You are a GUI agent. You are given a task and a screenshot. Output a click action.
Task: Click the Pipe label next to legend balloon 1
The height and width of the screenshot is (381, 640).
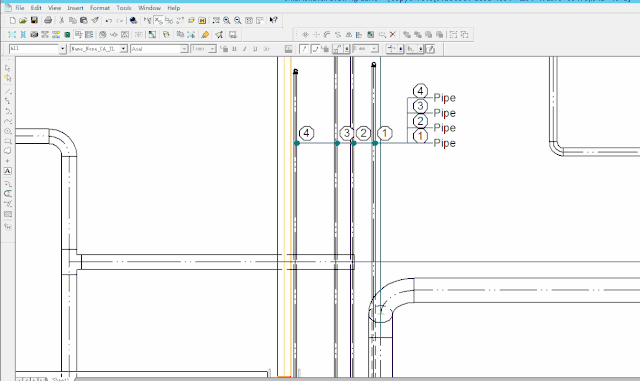tap(444, 143)
